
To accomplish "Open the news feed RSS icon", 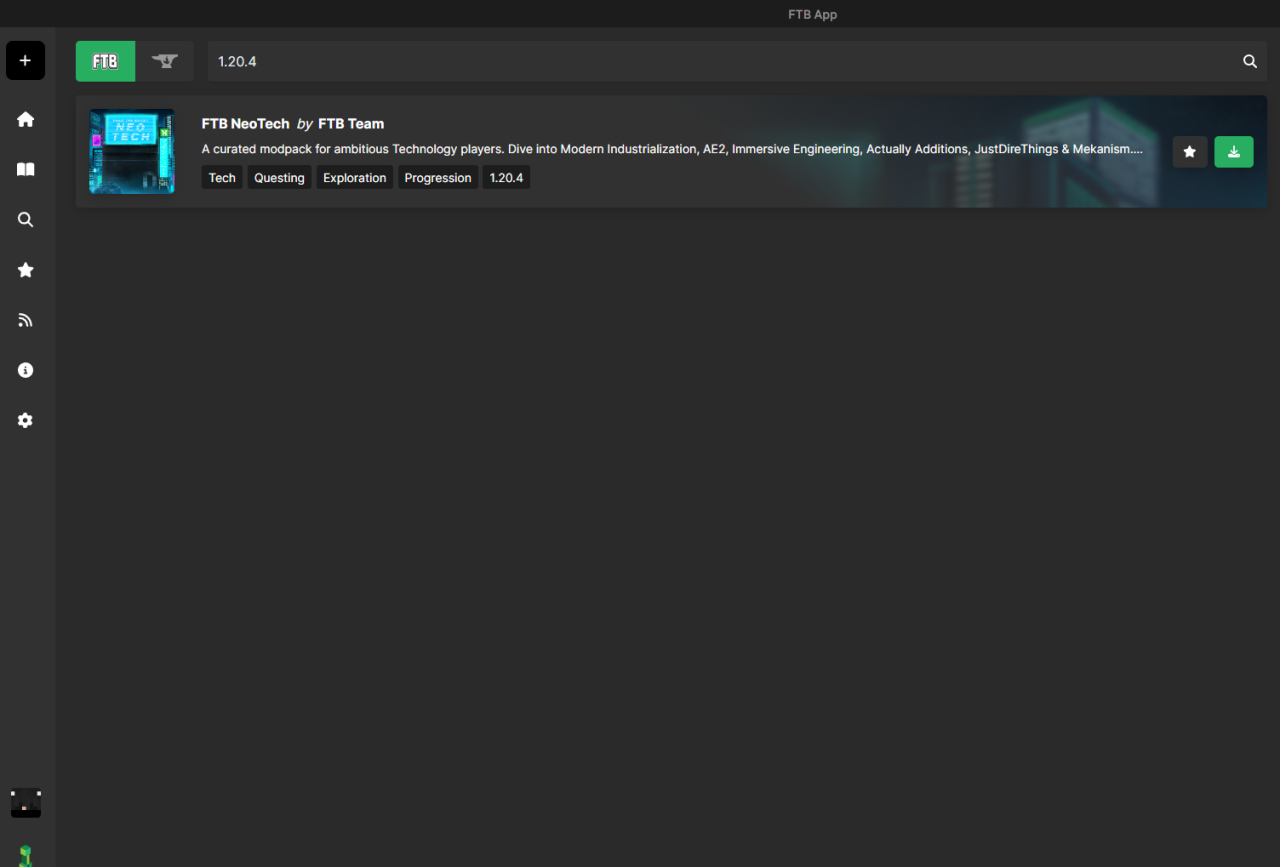I will tap(25, 320).
